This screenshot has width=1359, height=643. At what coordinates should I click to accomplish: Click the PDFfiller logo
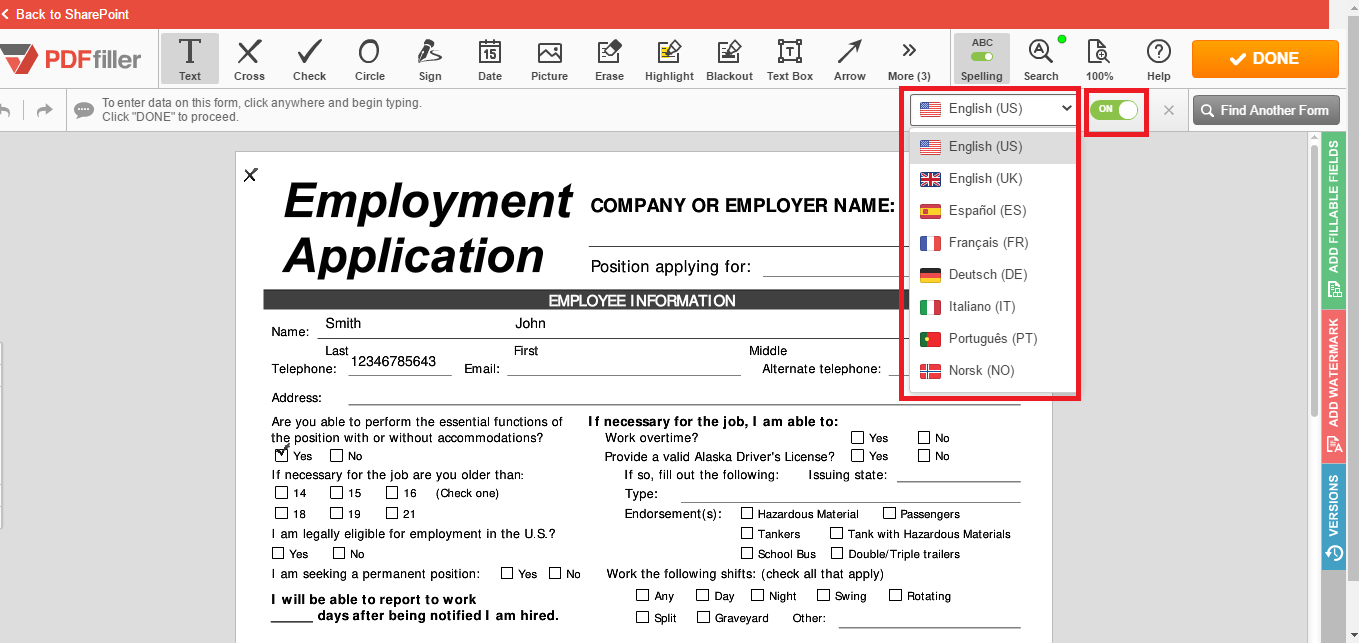click(72, 59)
